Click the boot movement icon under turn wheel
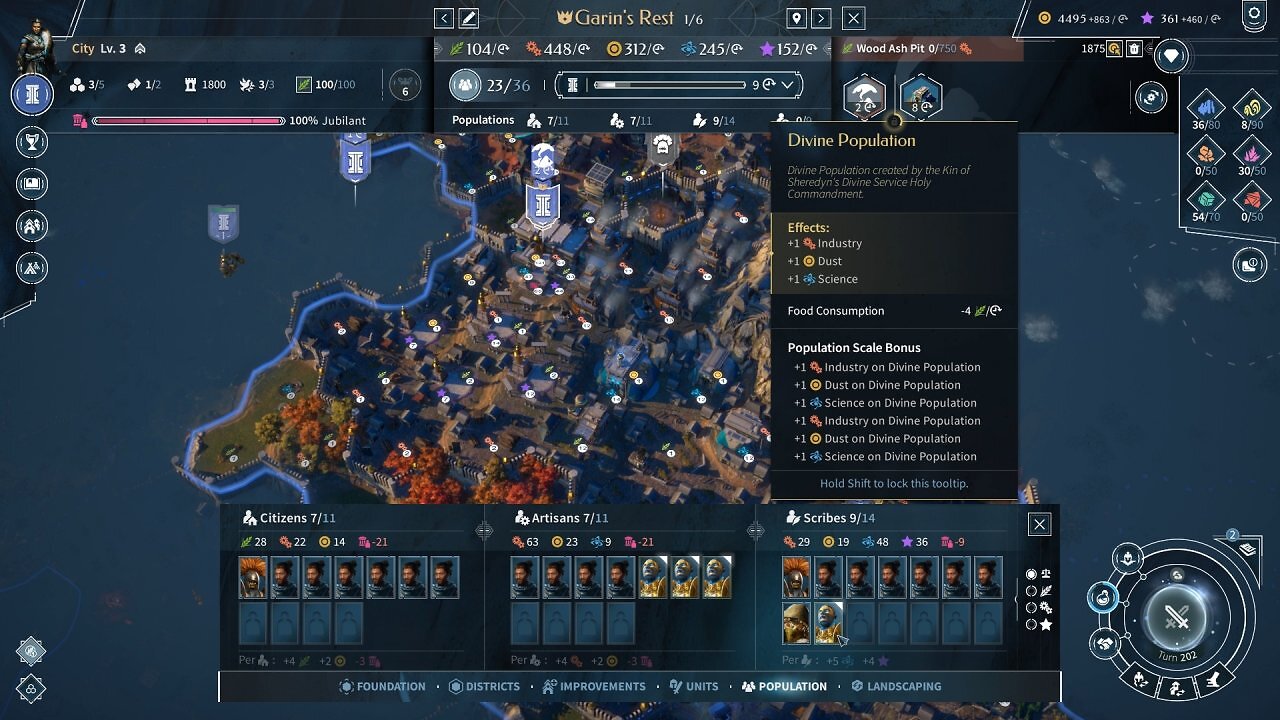This screenshot has width=1280, height=720. (1214, 680)
